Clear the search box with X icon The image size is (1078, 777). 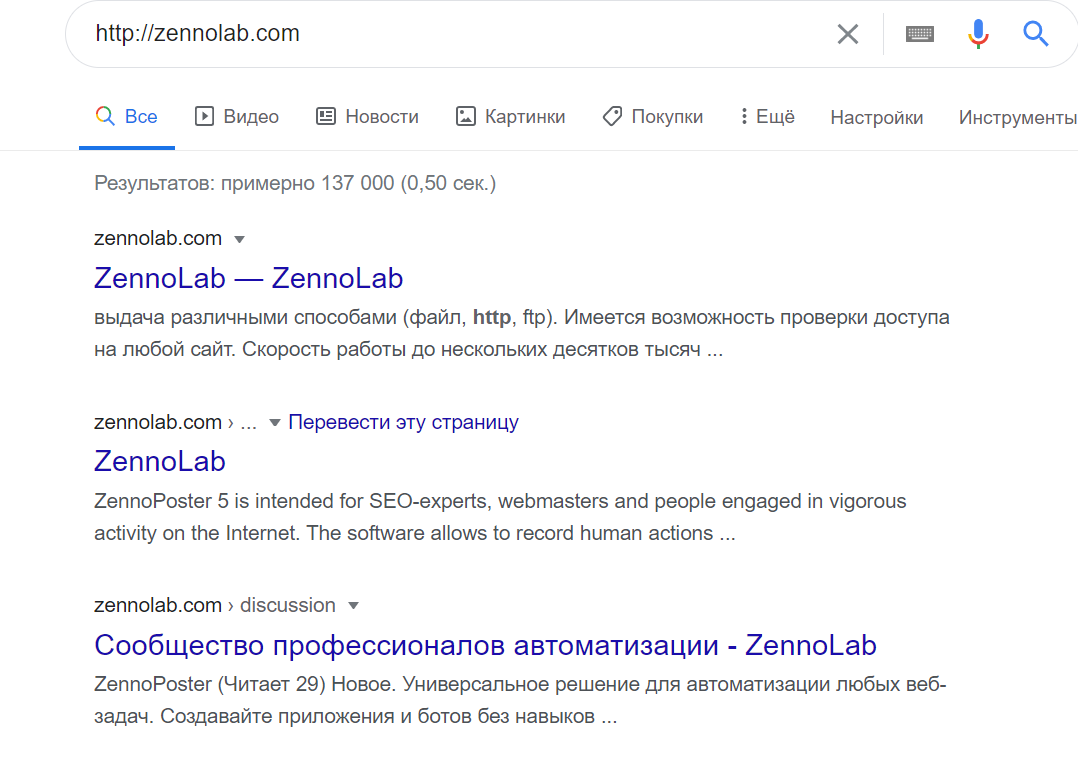coord(848,34)
